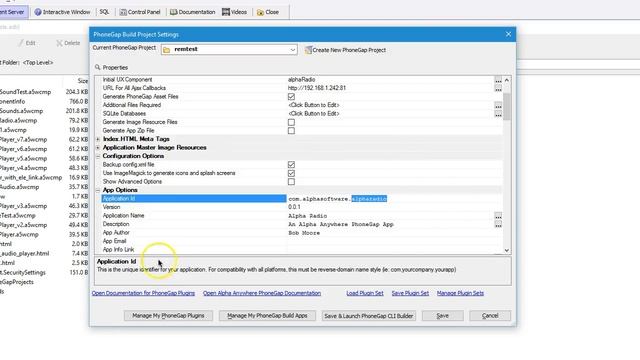The image size is (640, 360).
Task: Click the Initial UX Component value alphaRadio
Action: [302, 80]
